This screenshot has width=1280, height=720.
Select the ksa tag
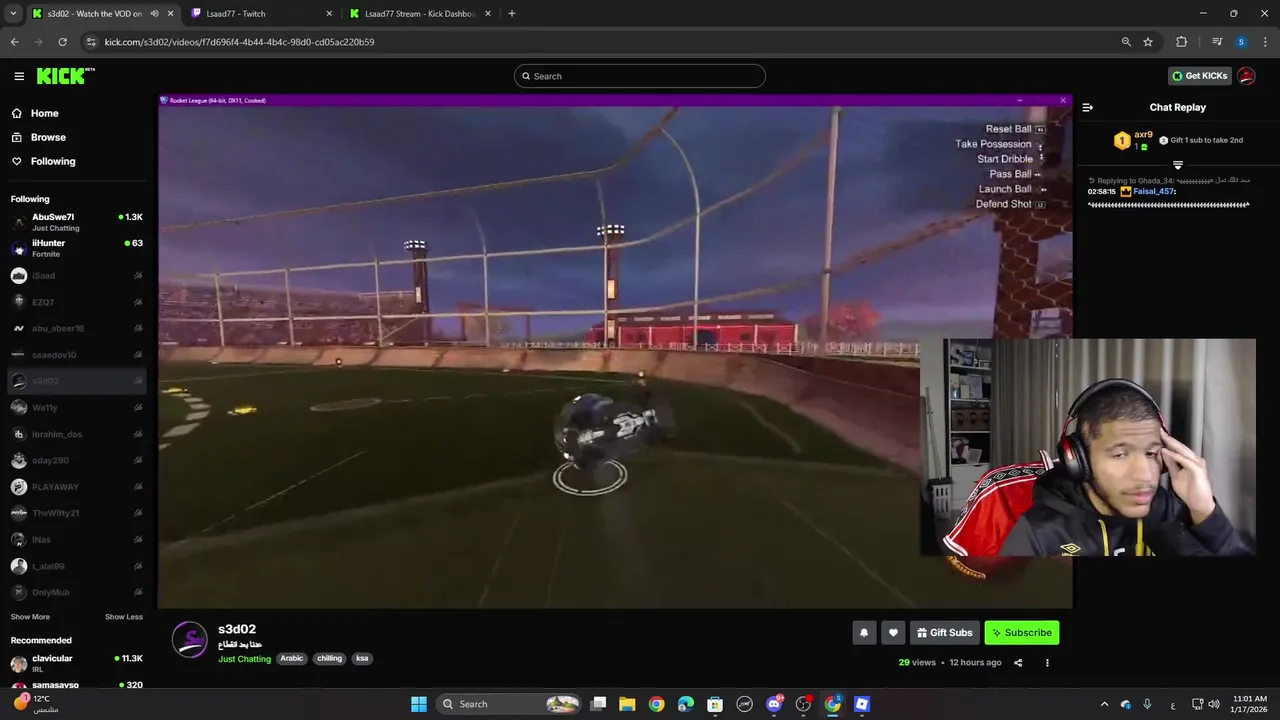pyautogui.click(x=362, y=659)
